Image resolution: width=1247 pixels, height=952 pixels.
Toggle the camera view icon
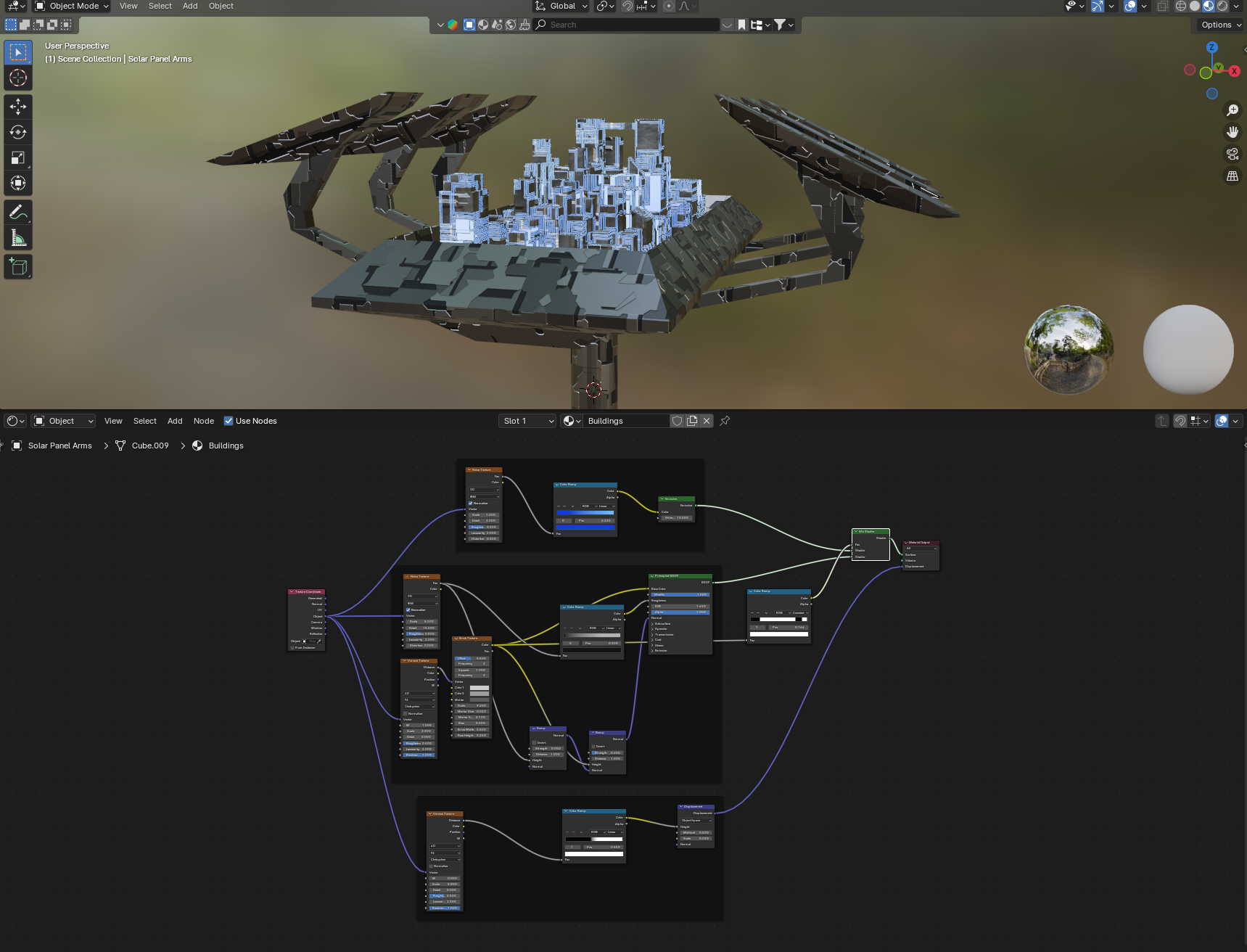point(1232,154)
